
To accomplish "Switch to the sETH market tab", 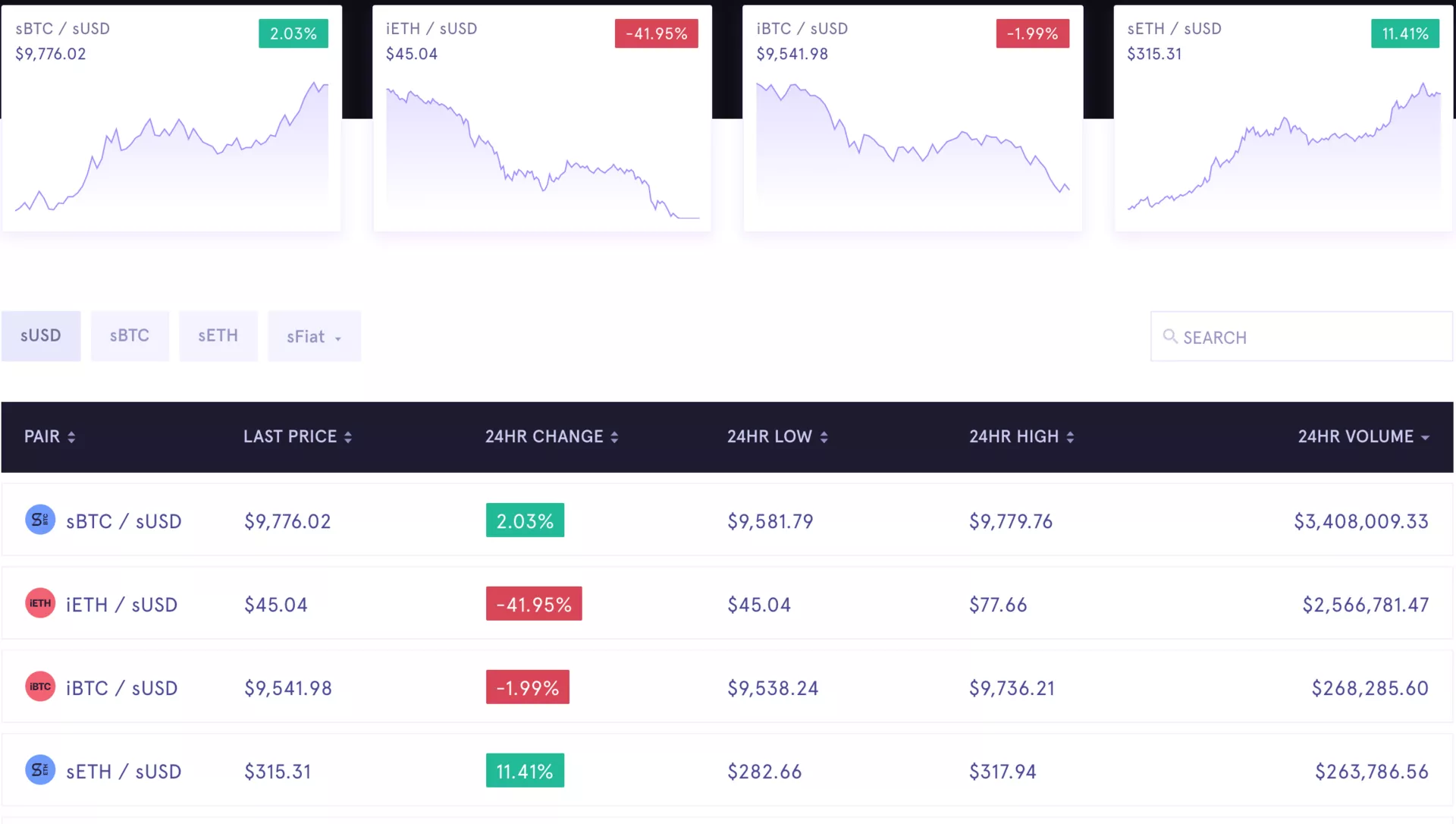I will [x=218, y=336].
